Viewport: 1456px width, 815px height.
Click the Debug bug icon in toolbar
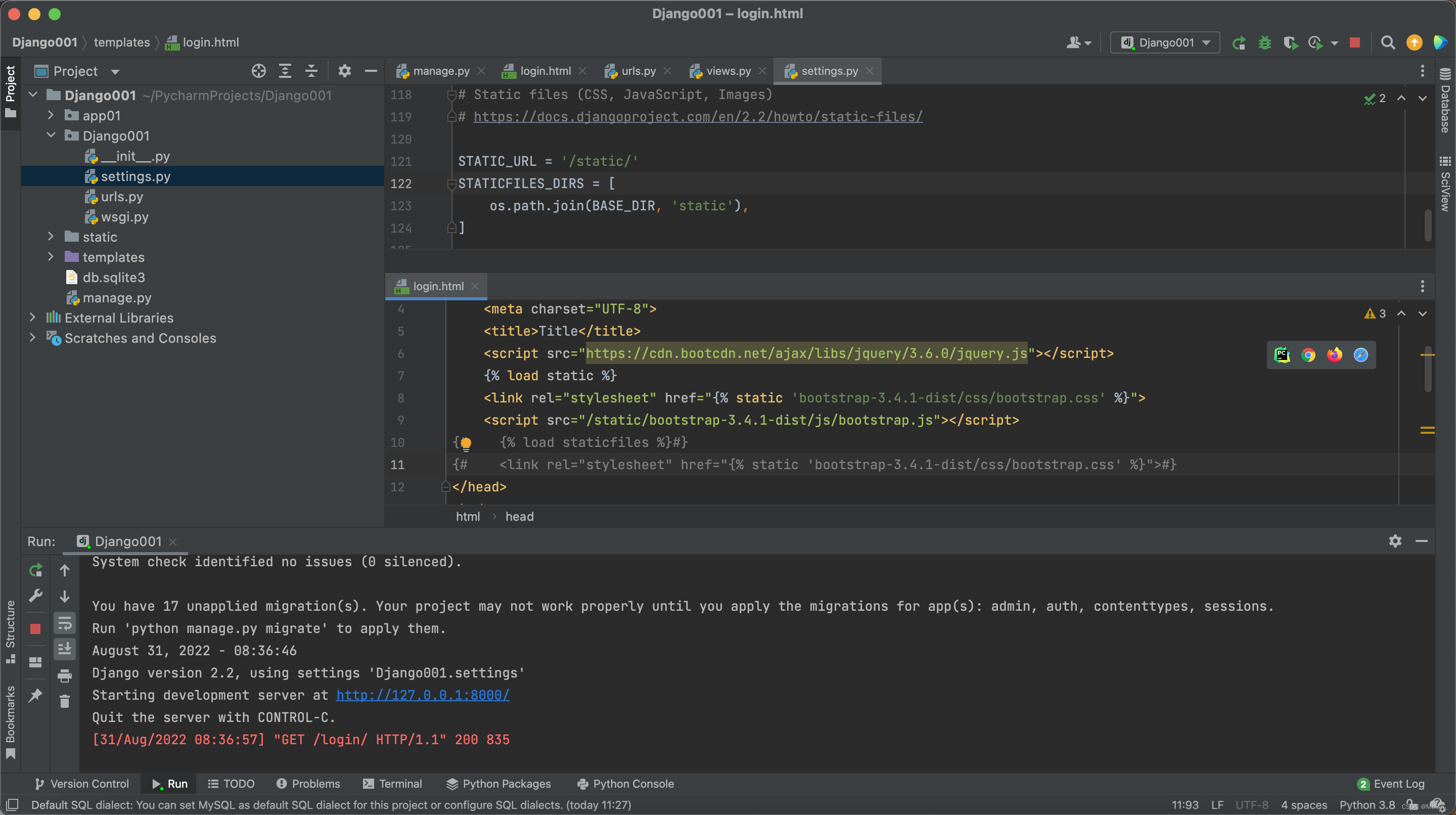click(x=1265, y=43)
